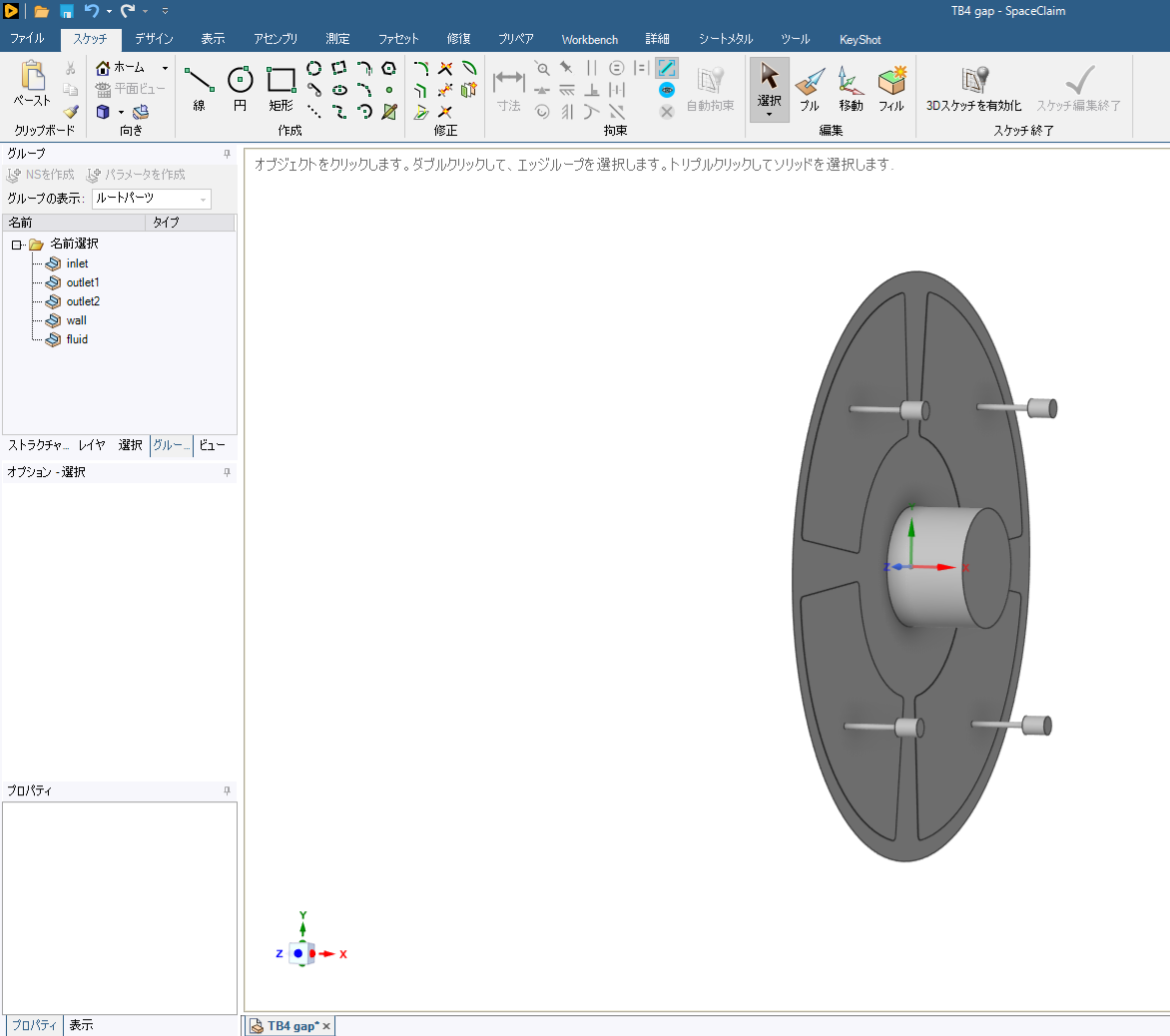The height and width of the screenshot is (1036, 1170).
Task: Pin the グループ panel with pushpin
Action: [x=227, y=154]
